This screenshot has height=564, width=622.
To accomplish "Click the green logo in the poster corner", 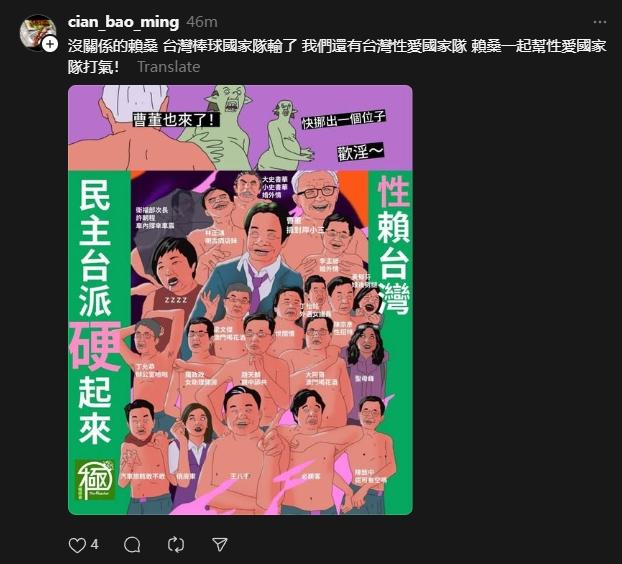I will (x=95, y=480).
